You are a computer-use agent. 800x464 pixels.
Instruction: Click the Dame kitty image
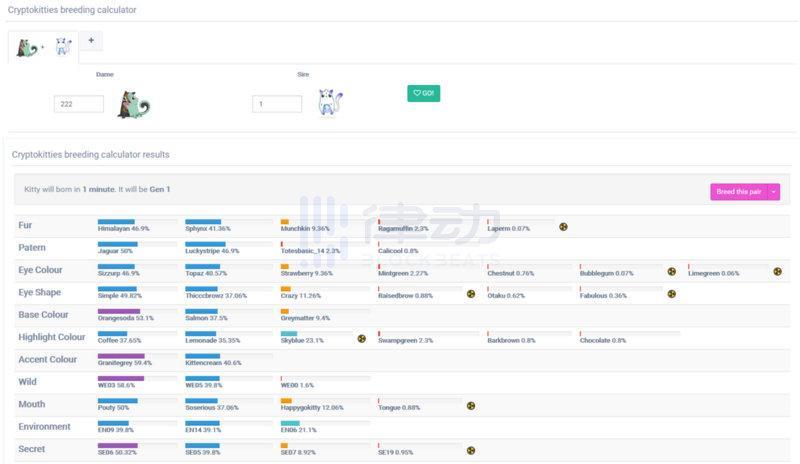(132, 104)
